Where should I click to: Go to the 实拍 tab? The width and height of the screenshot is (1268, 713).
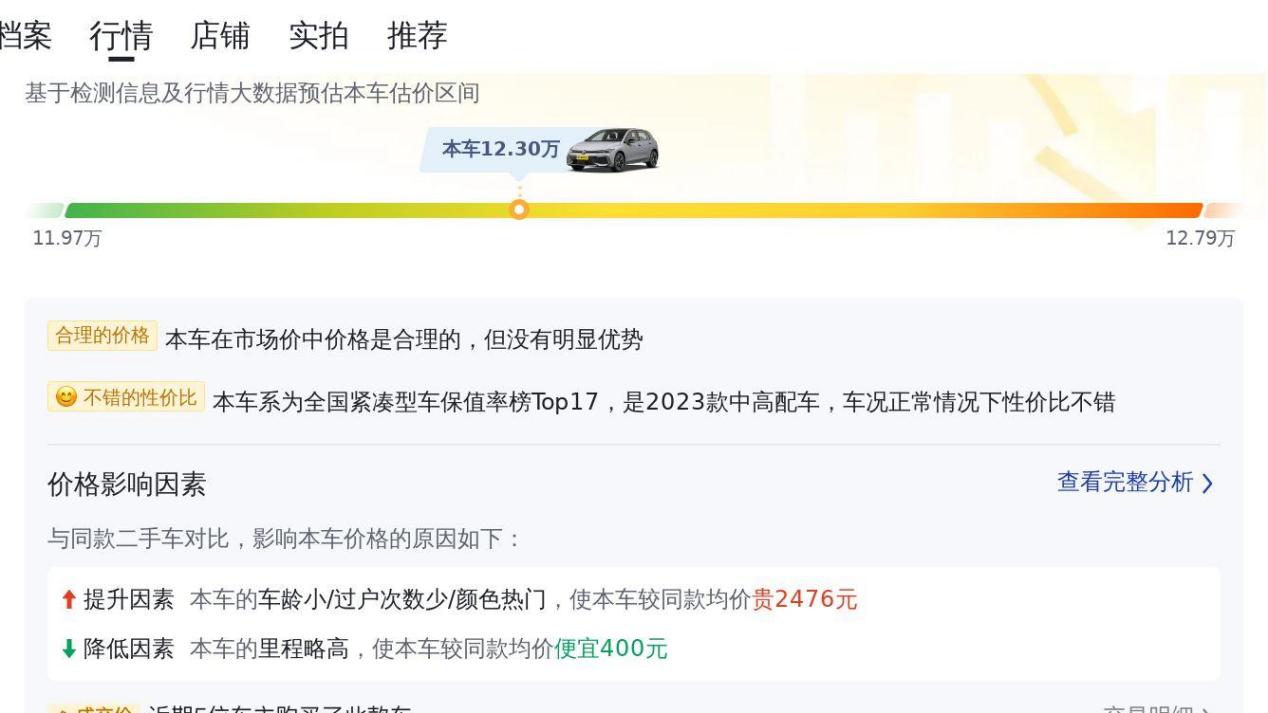point(318,36)
